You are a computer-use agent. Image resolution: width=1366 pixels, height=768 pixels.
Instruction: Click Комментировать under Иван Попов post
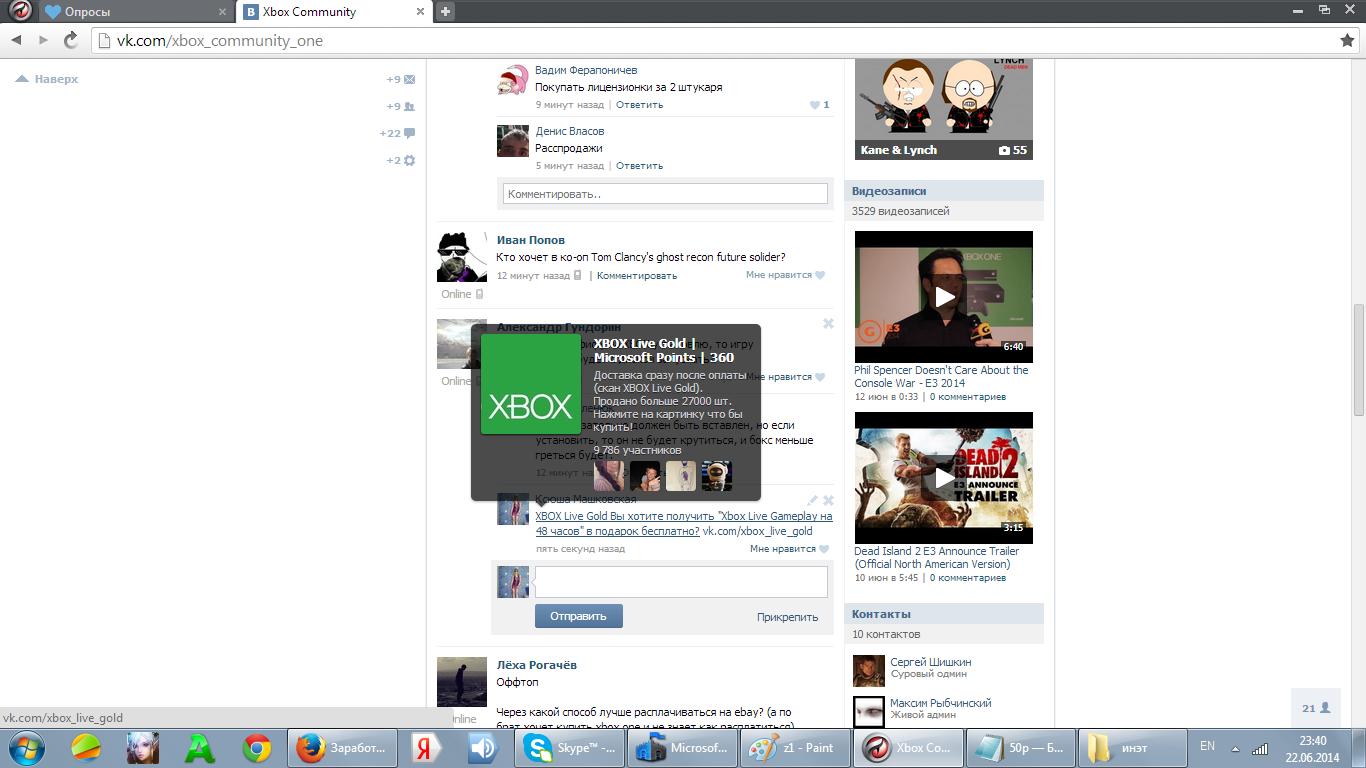[x=637, y=275]
